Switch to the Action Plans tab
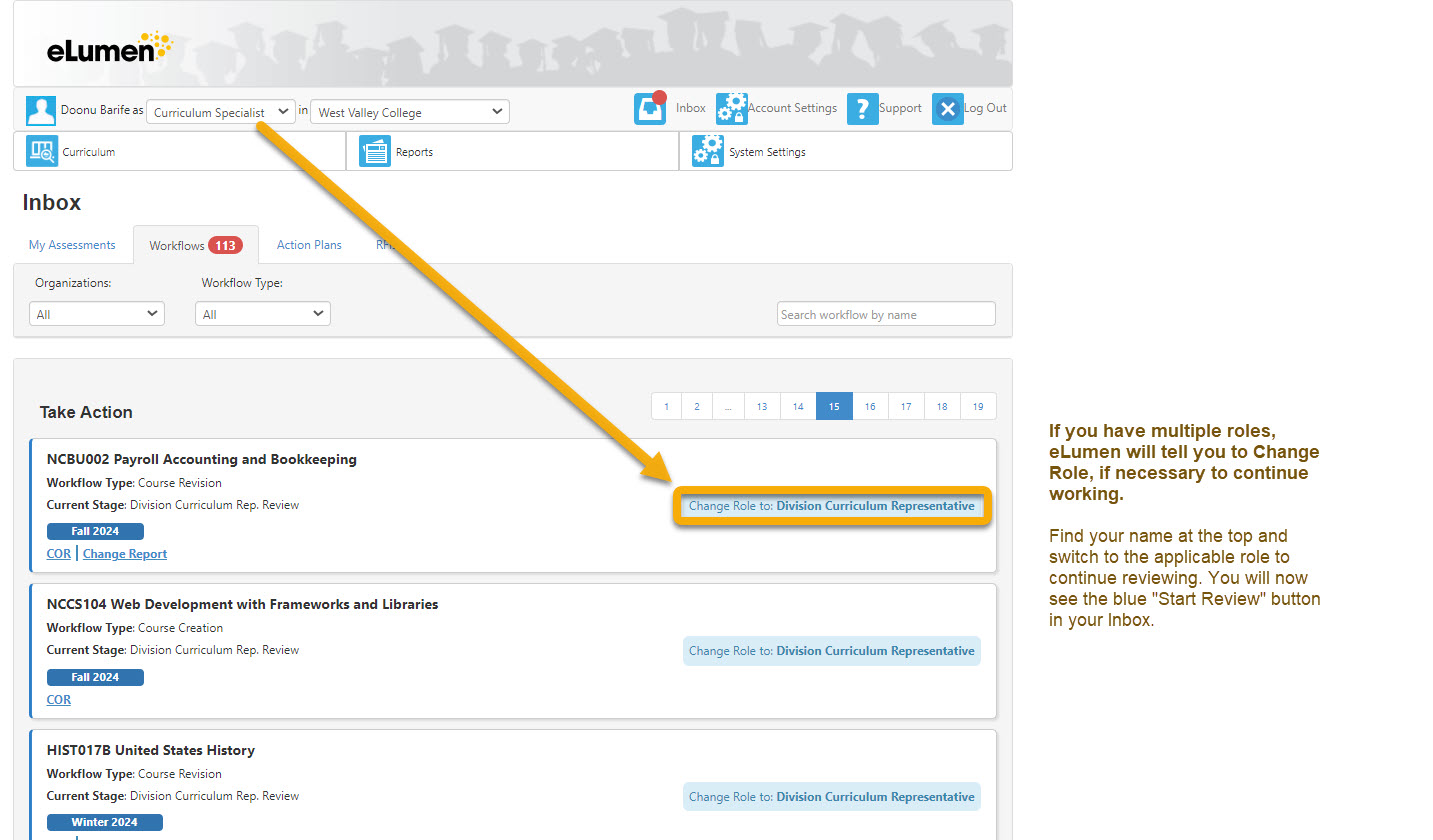 309,244
